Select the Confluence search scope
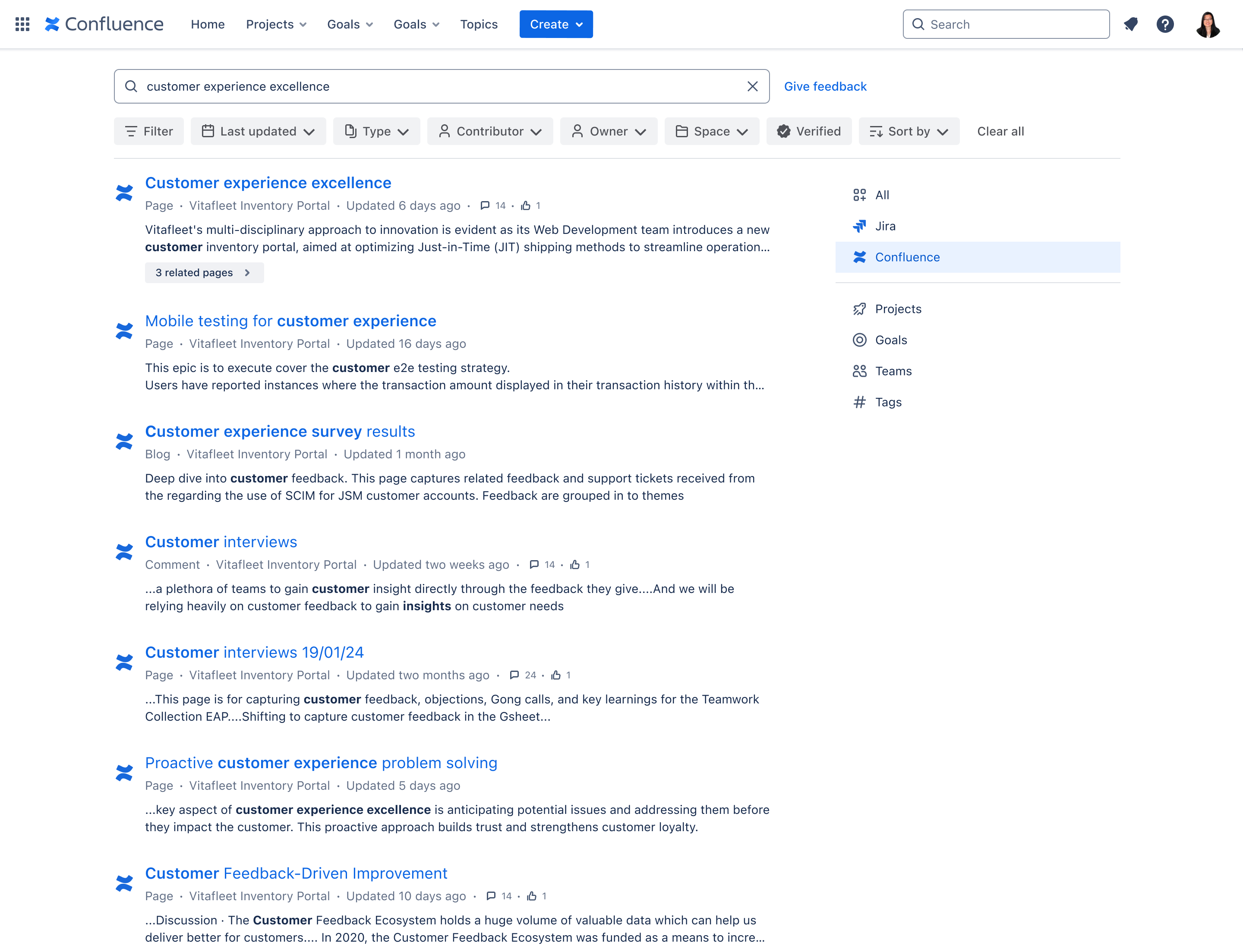This screenshot has height=952, width=1243. 978,257
